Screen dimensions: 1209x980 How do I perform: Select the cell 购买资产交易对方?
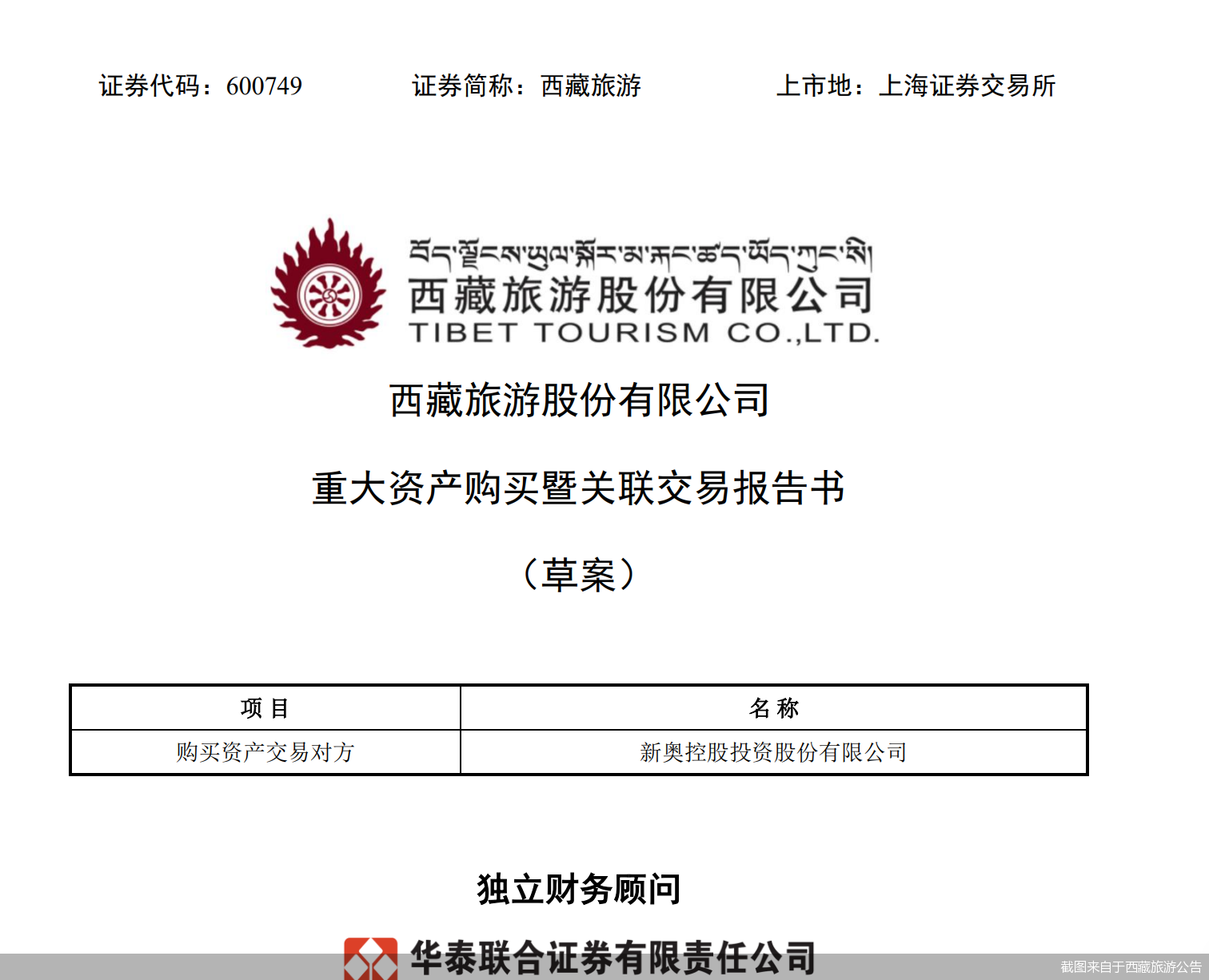tap(265, 752)
